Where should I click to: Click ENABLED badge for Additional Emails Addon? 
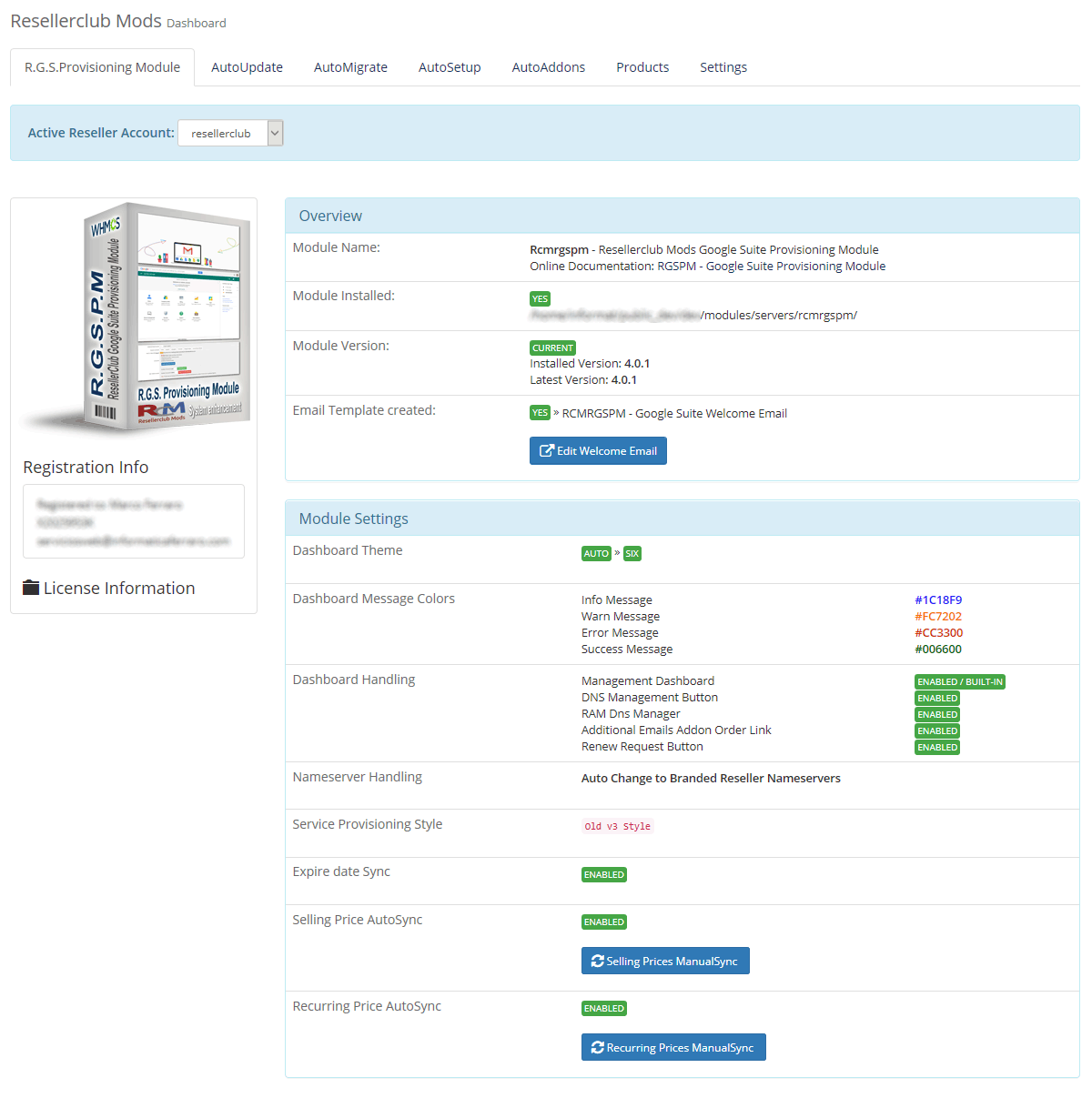[937, 730]
